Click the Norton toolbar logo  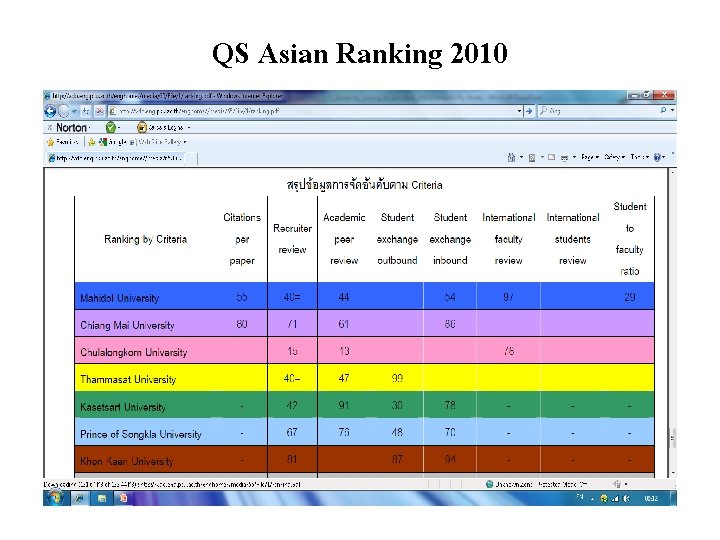point(72,127)
